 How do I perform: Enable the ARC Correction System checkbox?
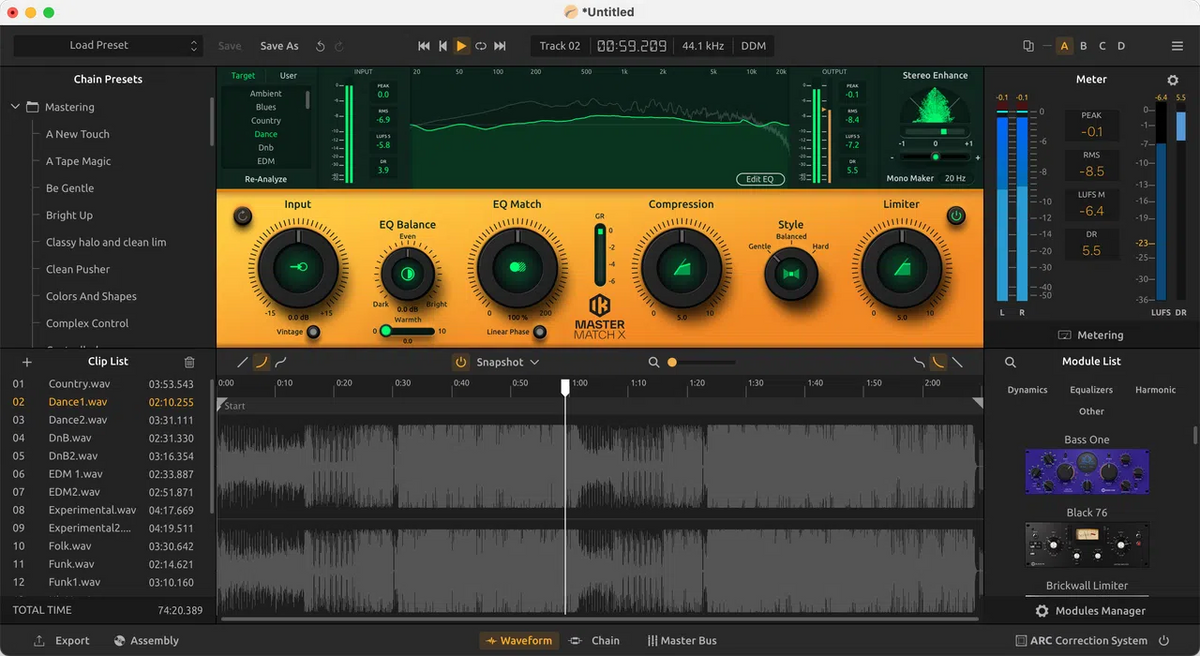[x=1021, y=641]
